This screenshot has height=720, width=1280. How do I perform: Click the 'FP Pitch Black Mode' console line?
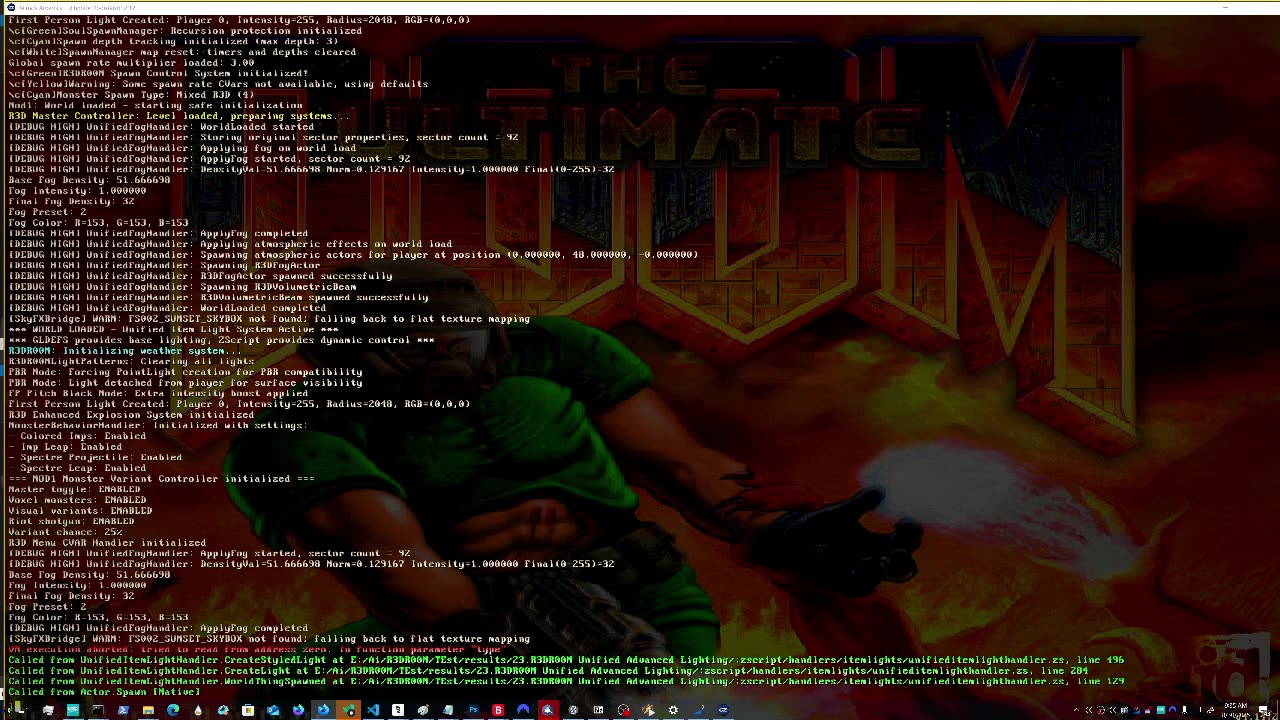click(x=158, y=394)
